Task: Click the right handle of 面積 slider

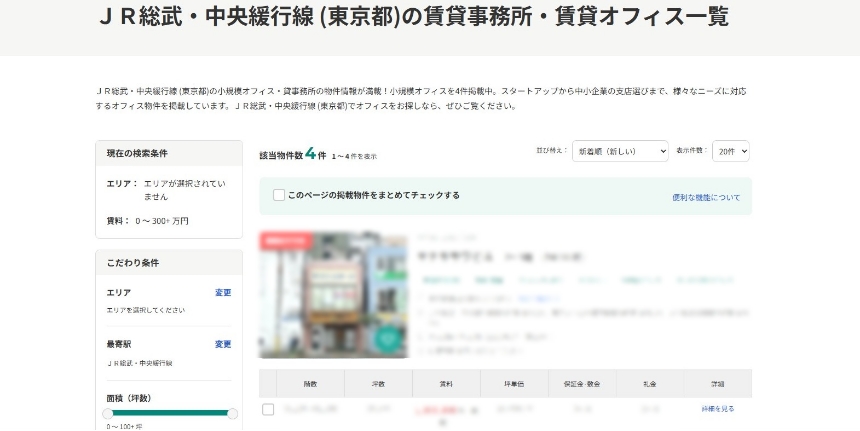Action: point(233,413)
